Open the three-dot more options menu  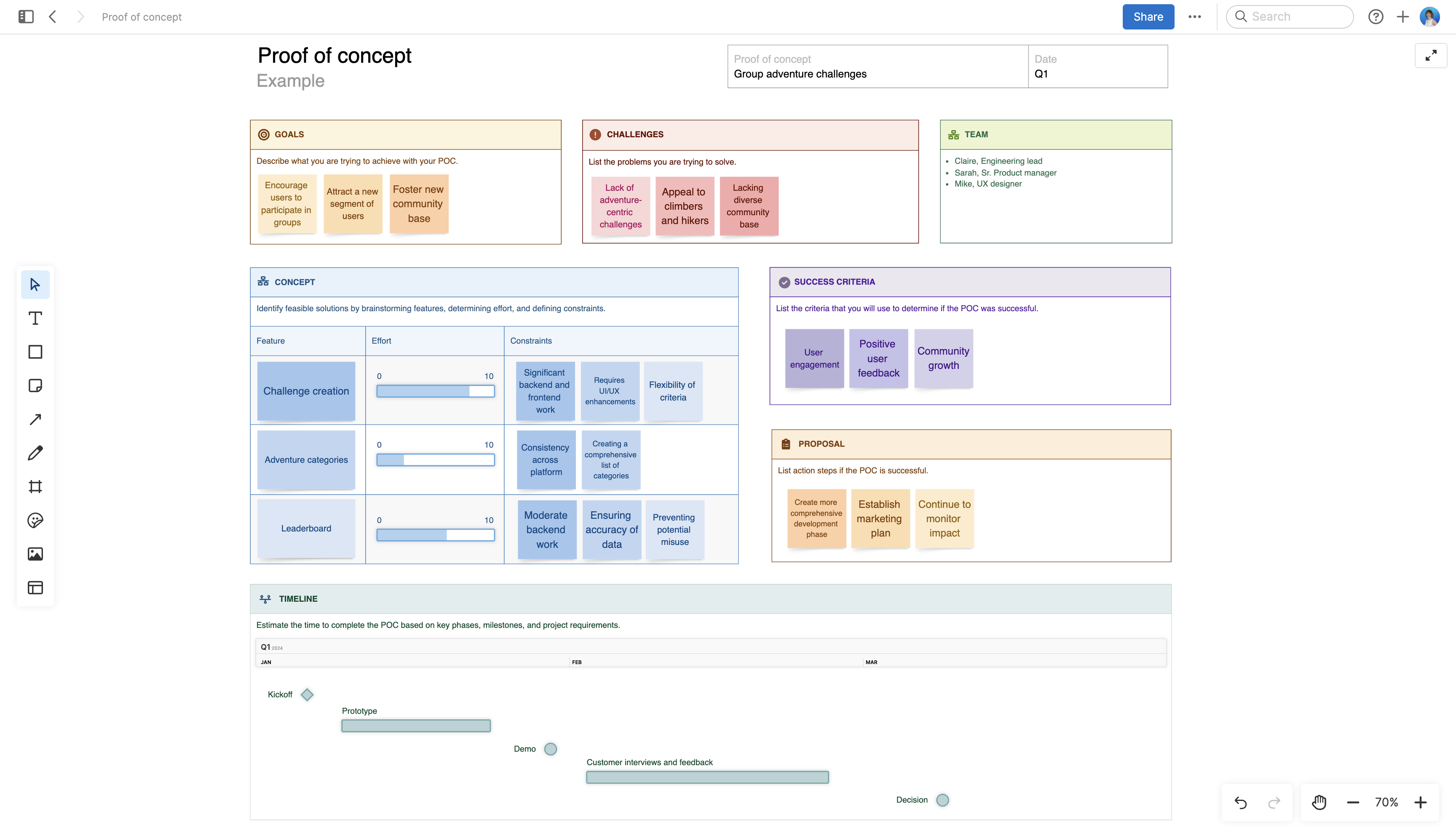(x=1195, y=17)
